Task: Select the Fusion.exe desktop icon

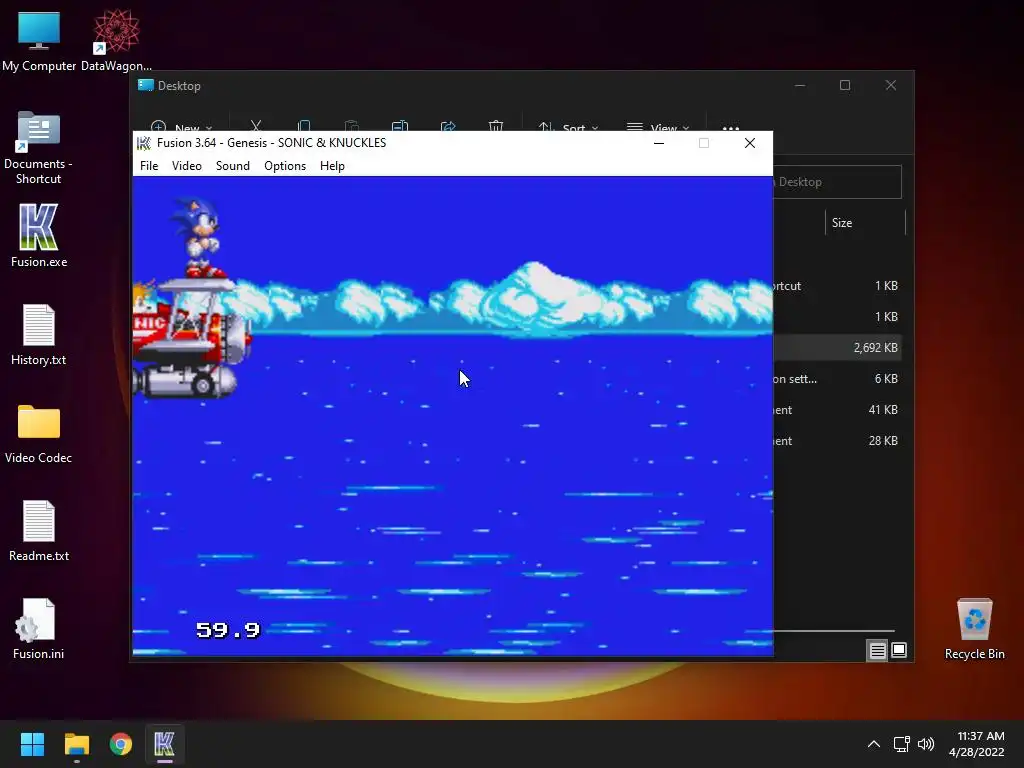Action: click(x=39, y=236)
